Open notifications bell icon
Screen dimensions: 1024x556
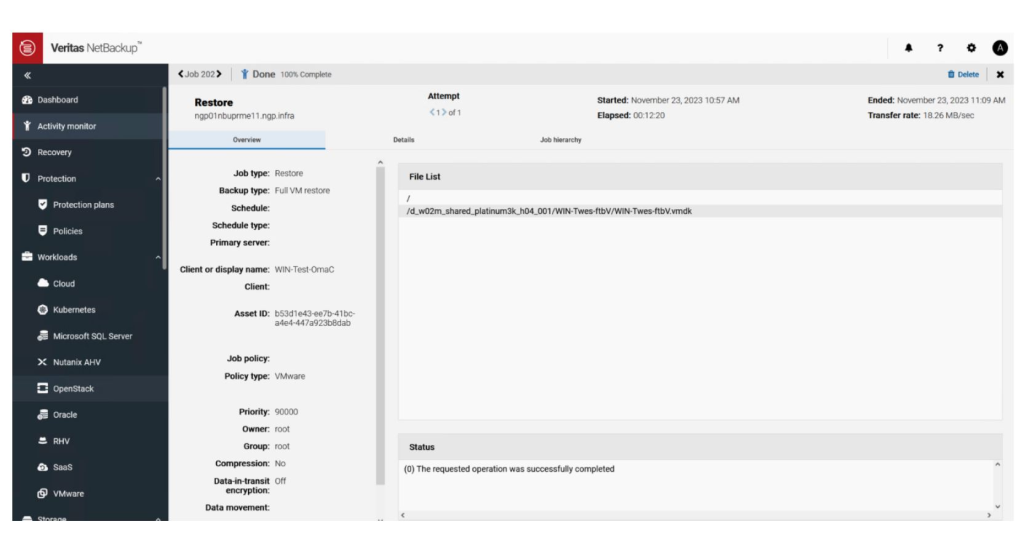coord(908,48)
